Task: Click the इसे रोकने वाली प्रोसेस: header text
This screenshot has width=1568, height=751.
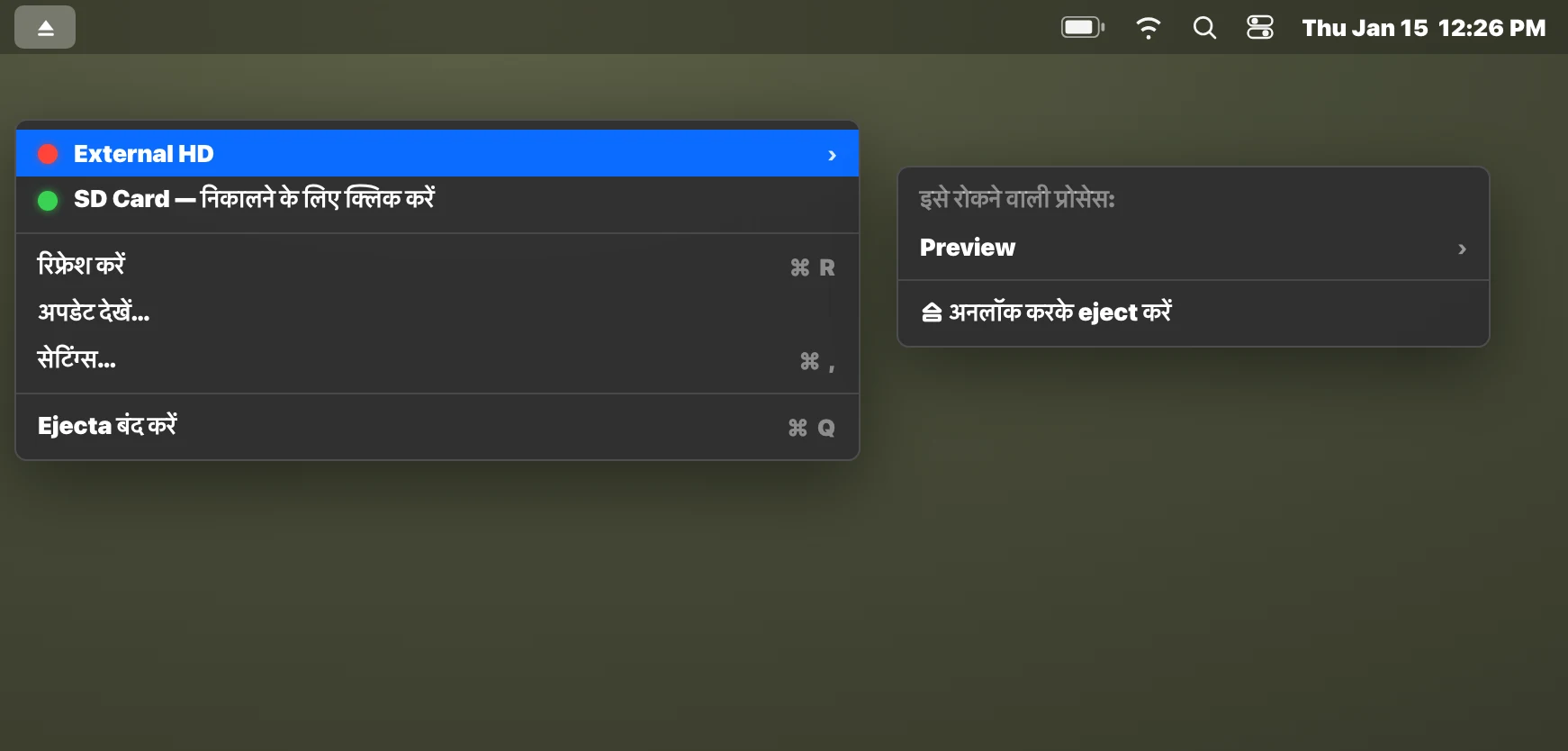Action: click(x=1017, y=199)
